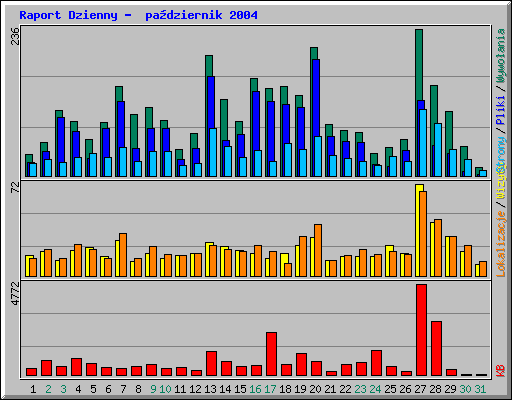Click the day label 11 on the x-axis
This screenshot has height=400, width=512.
point(180,389)
